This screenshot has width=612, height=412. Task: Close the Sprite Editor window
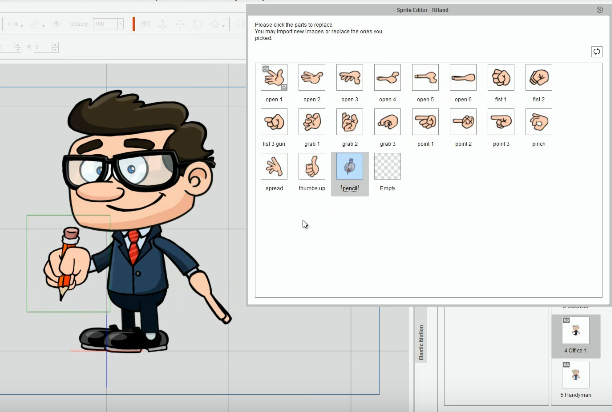pyautogui.click(x=600, y=10)
